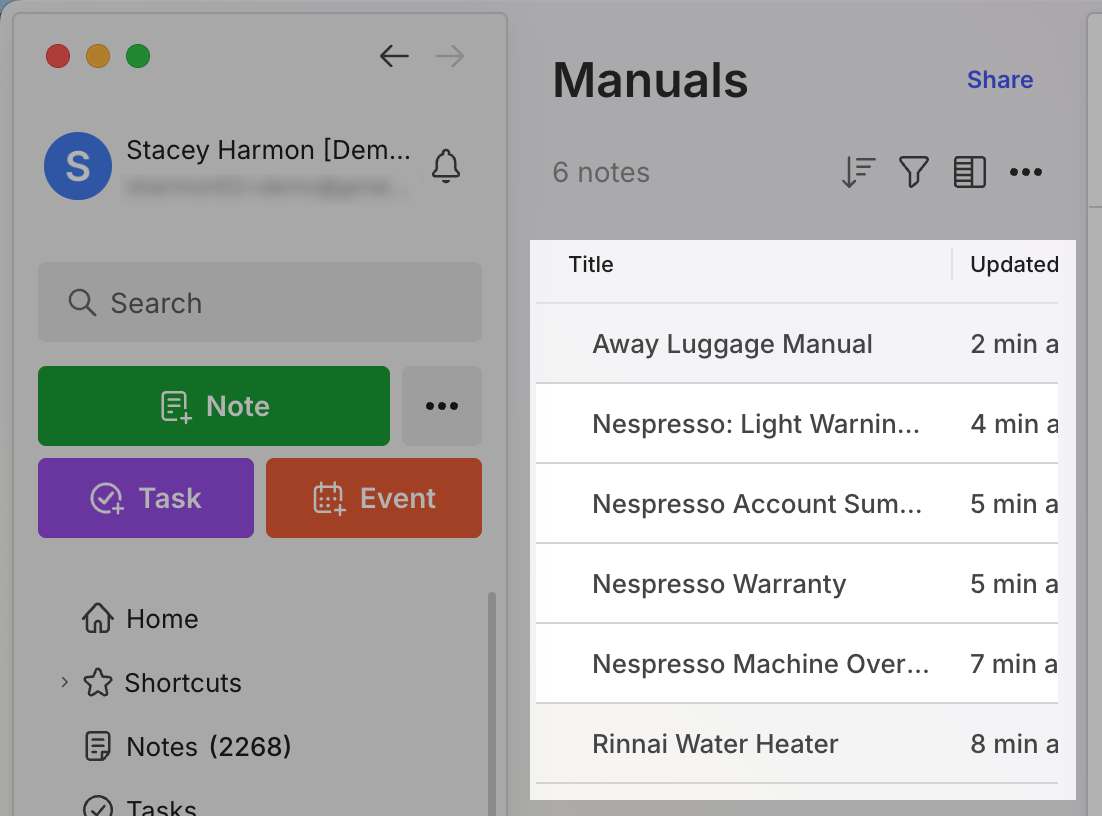This screenshot has width=1102, height=816.
Task: Click the Home house icon
Action: pos(98,619)
